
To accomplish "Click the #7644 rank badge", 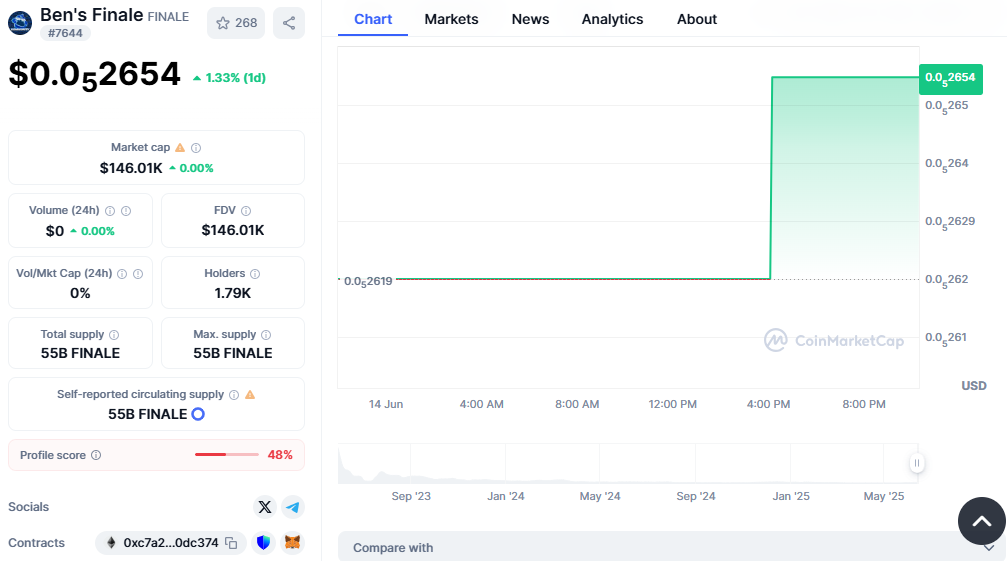I will (x=66, y=33).
